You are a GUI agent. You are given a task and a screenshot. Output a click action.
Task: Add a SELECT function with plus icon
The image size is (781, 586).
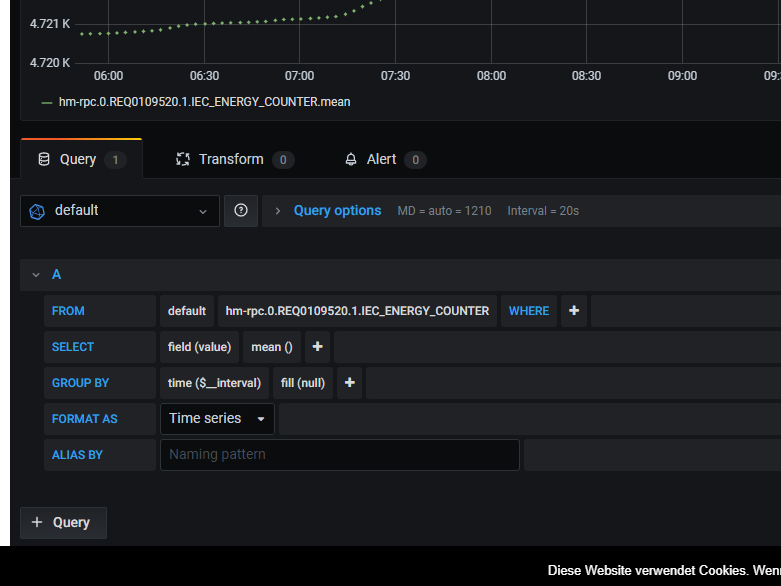point(317,347)
